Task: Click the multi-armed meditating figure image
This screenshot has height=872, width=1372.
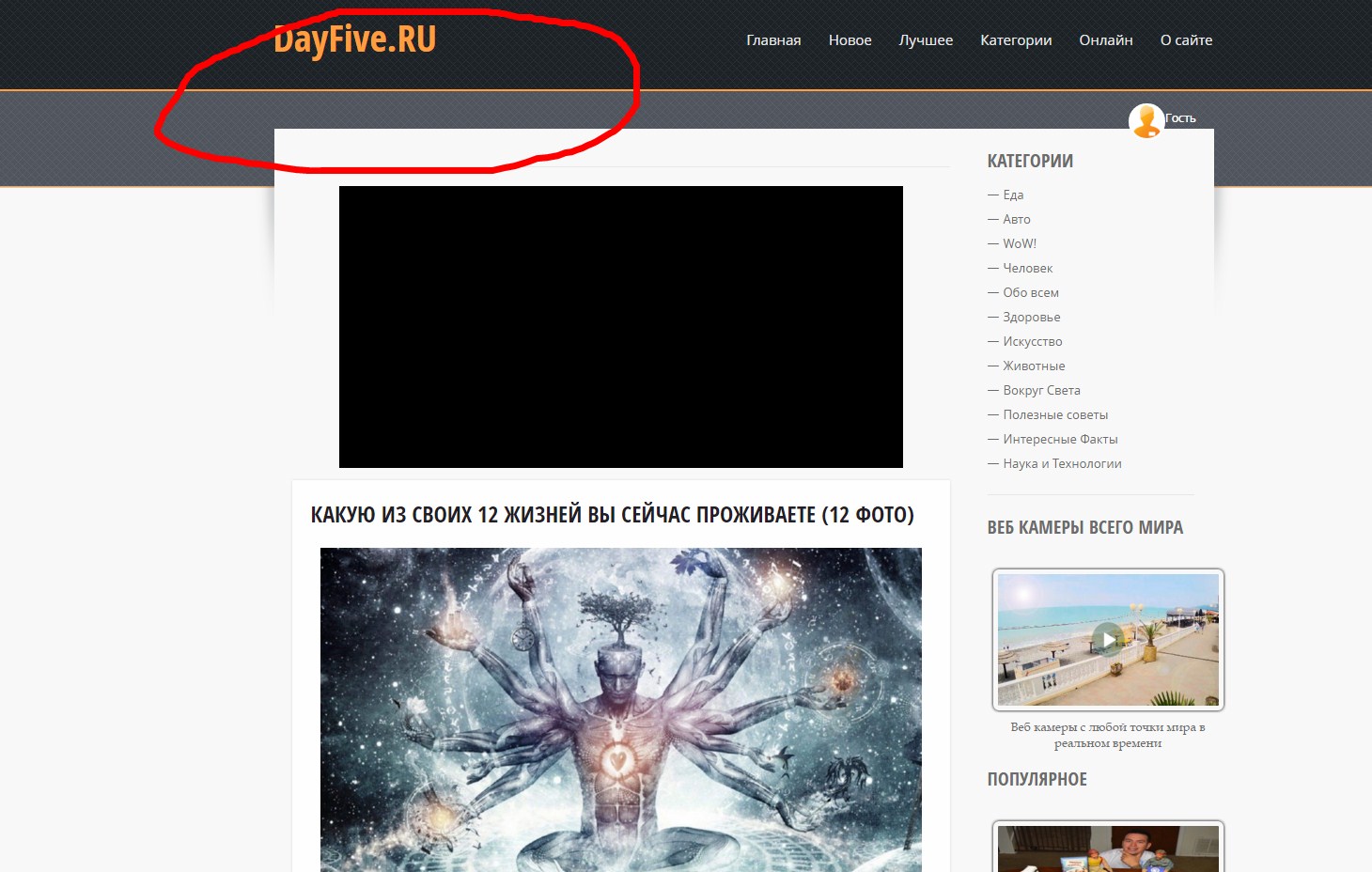Action: (x=621, y=709)
